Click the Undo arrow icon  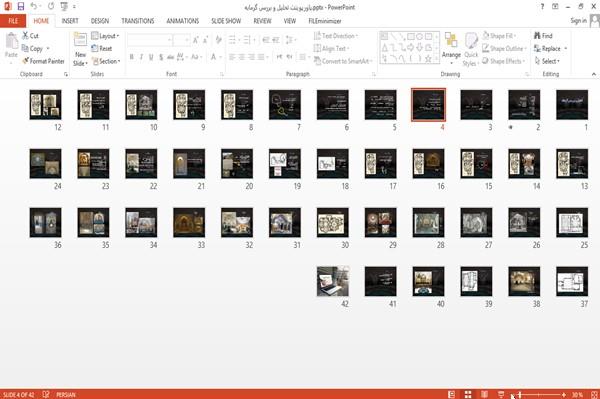(x=34, y=7)
